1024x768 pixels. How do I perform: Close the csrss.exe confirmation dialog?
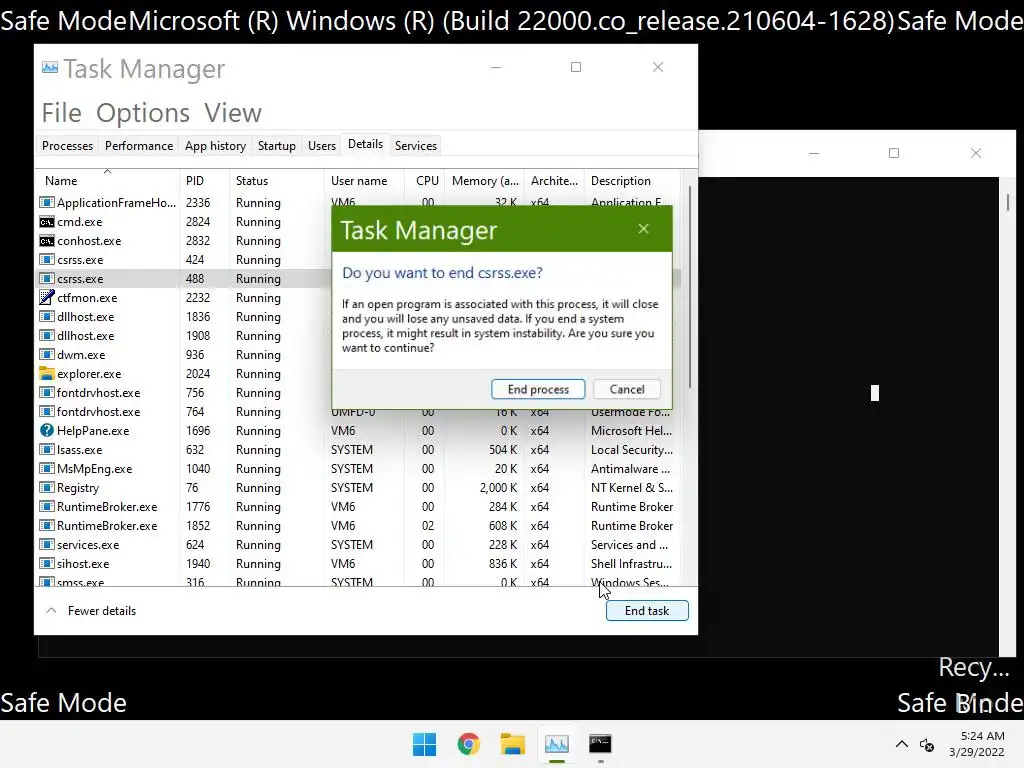click(x=643, y=229)
